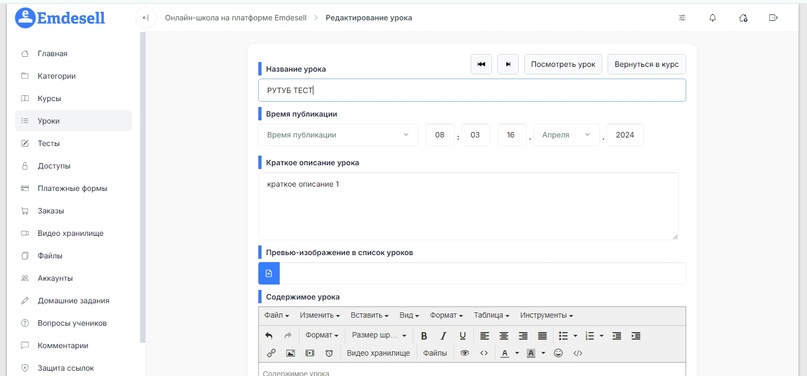Open the emoticons picker
Image resolution: width=807 pixels, height=376 pixels.
point(558,353)
